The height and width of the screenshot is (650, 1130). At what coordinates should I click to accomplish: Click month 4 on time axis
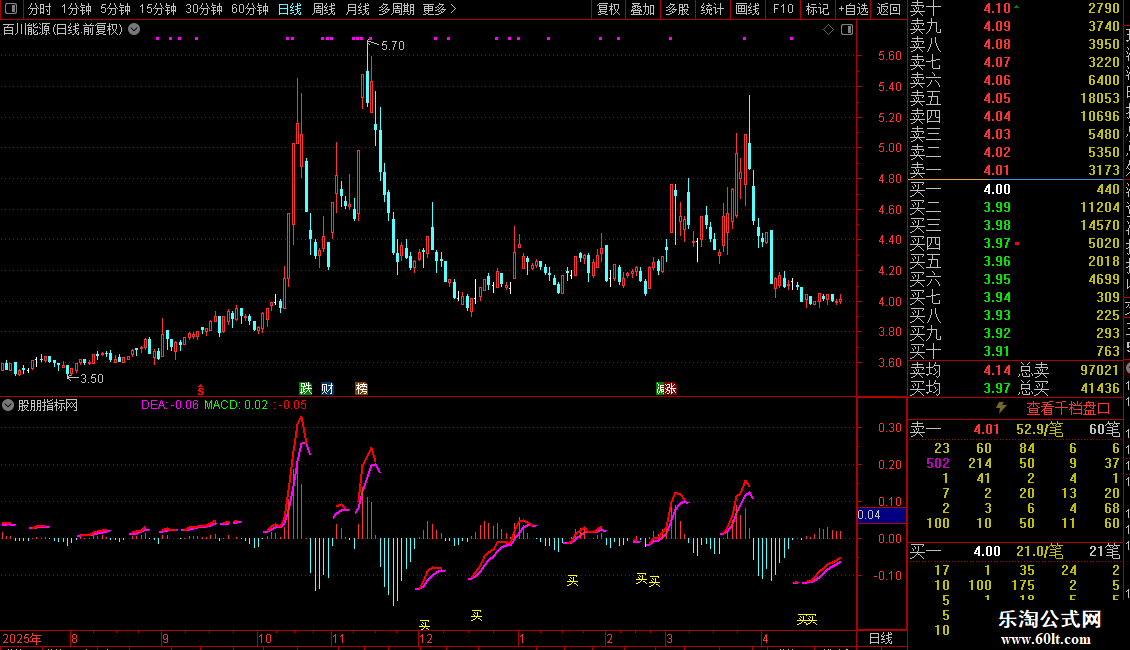click(x=765, y=638)
